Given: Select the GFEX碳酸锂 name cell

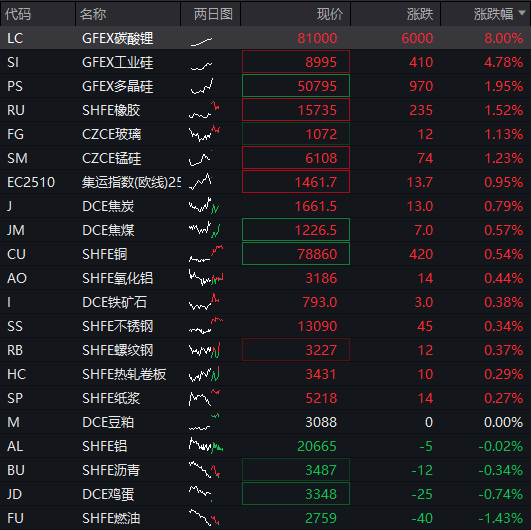Looking at the screenshot, I should [x=118, y=38].
